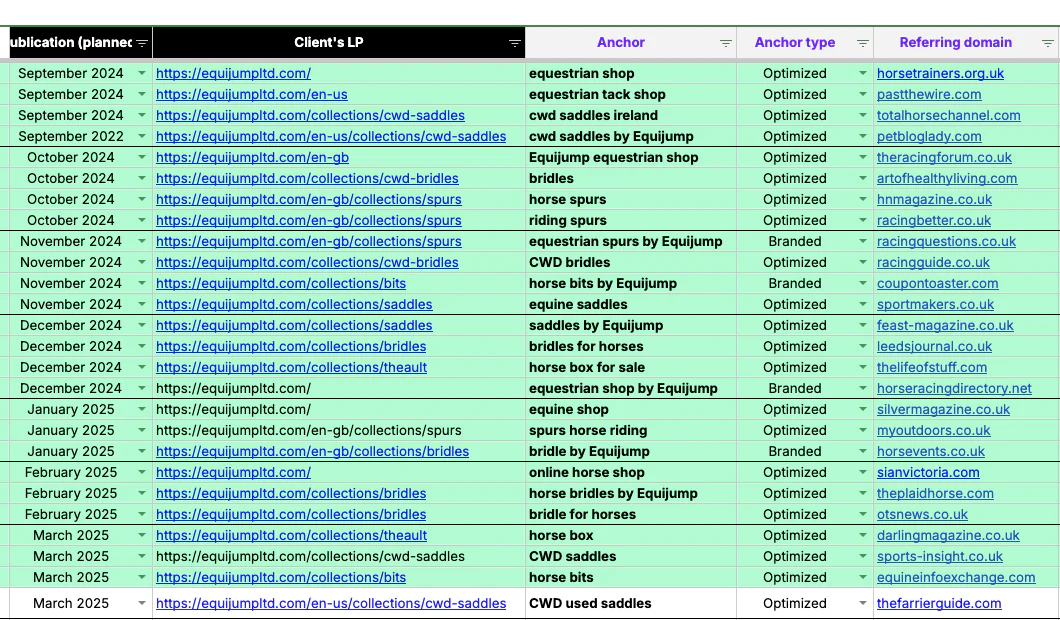Open the darlingmagazine.co.uk link

tap(948, 535)
